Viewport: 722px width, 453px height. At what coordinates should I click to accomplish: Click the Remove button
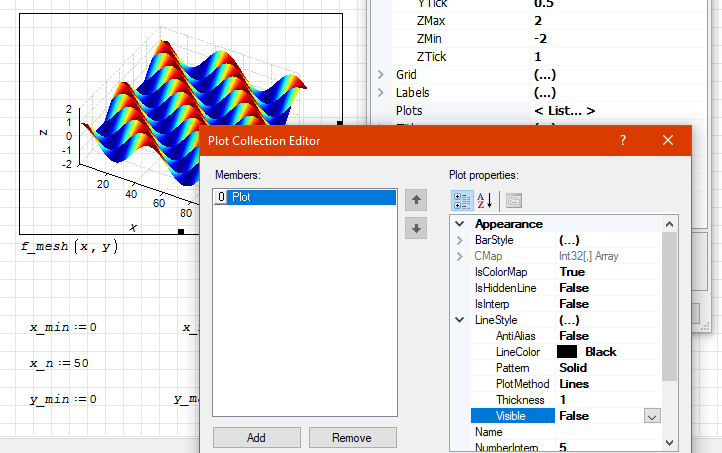point(352,437)
